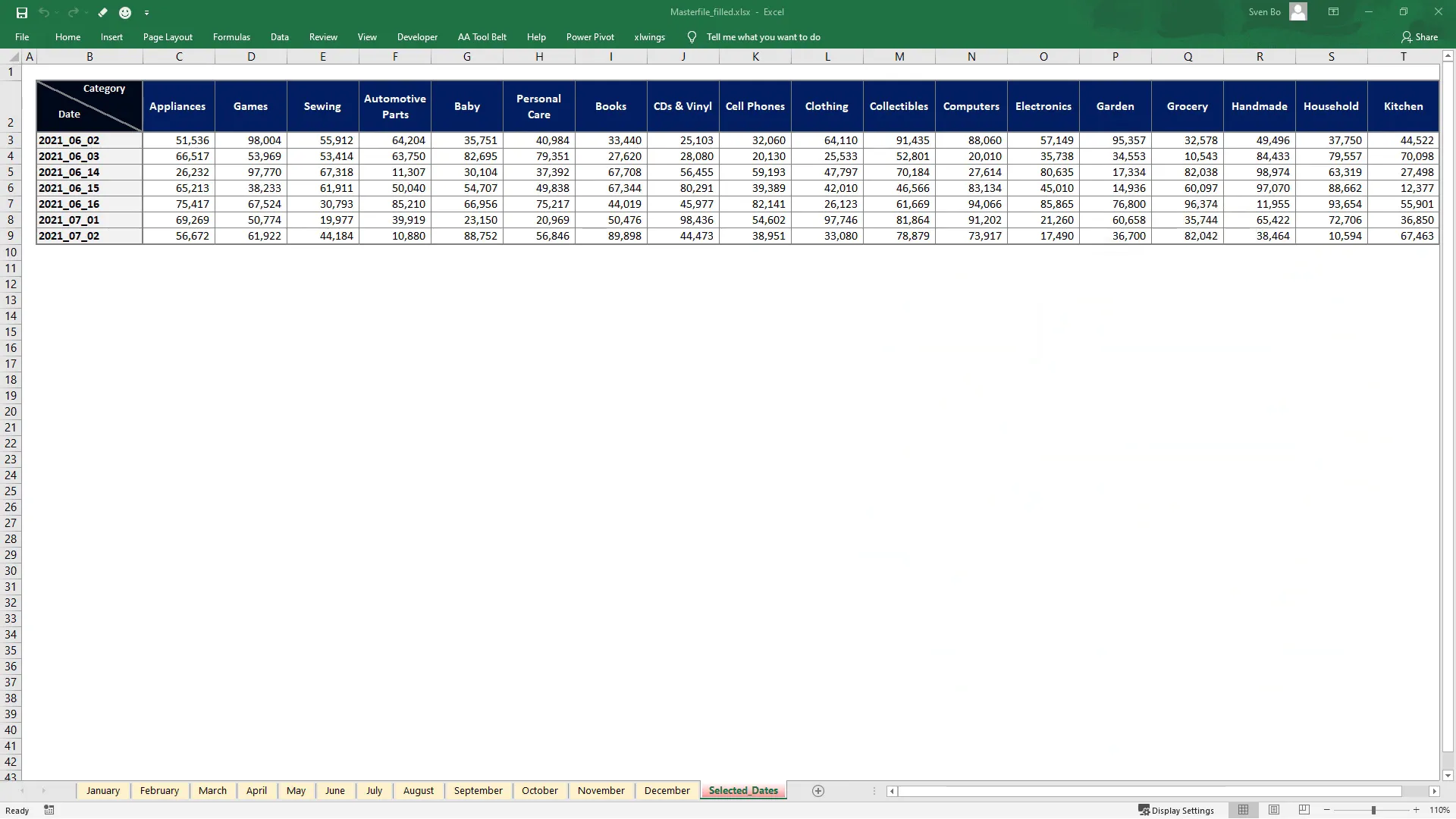This screenshot has height=819, width=1456.
Task: Switch to Page Break Preview view icon
Action: click(1304, 809)
